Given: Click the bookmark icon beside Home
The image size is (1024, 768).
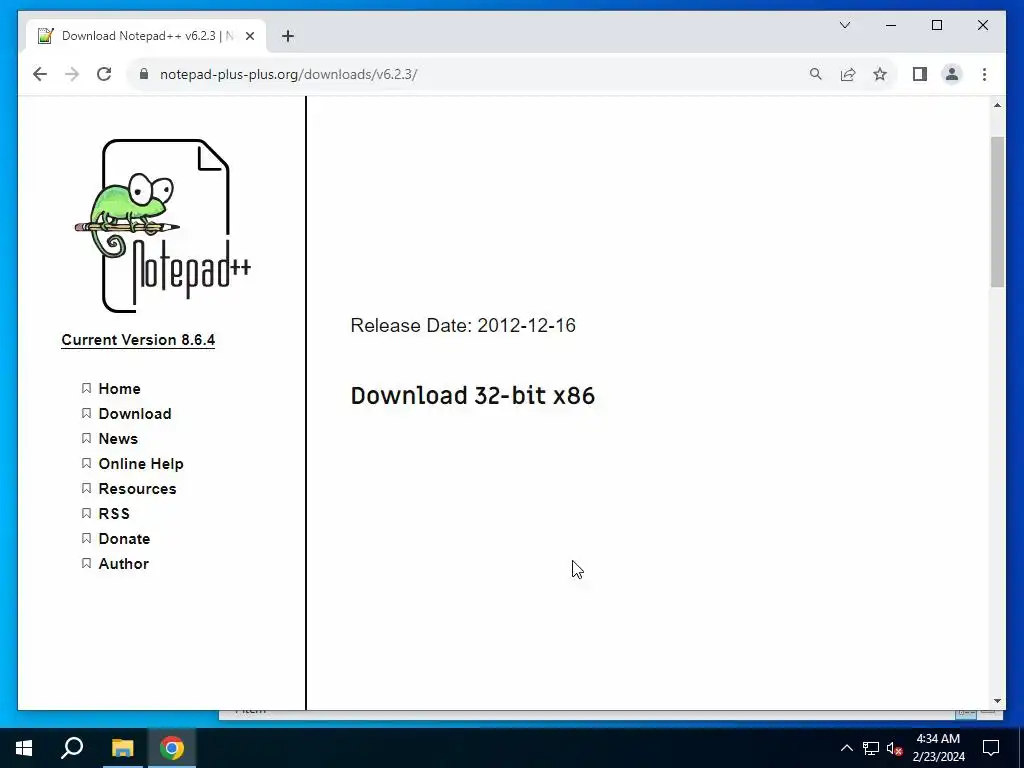Looking at the screenshot, I should (x=86, y=389).
